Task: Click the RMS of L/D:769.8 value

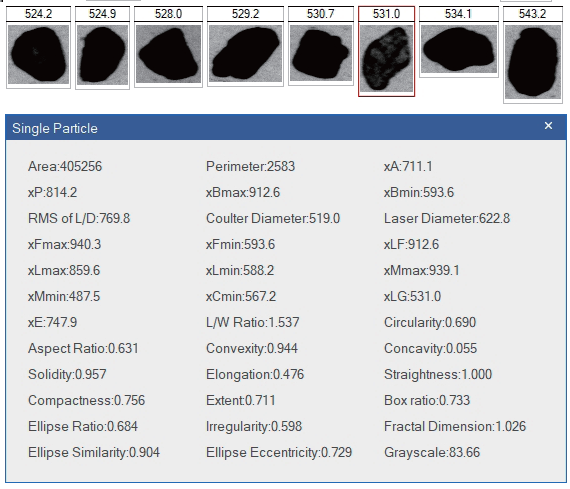Action: pyautogui.click(x=79, y=219)
